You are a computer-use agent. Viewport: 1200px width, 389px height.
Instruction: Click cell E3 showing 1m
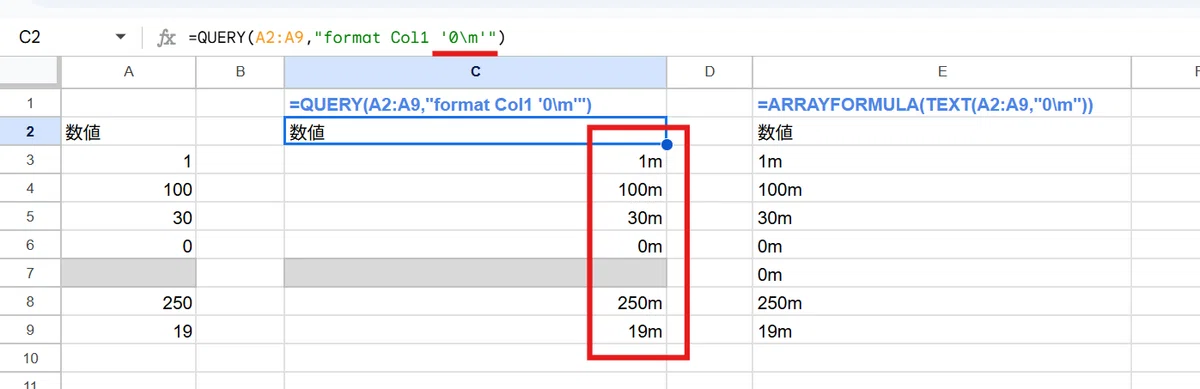(x=942, y=160)
